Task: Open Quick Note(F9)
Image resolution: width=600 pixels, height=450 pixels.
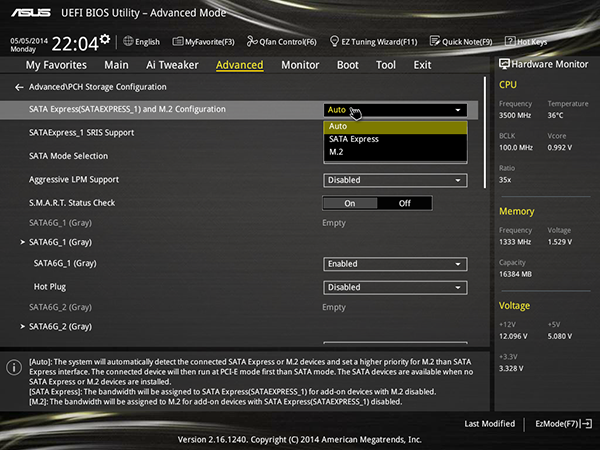Action: pyautogui.click(x=461, y=41)
